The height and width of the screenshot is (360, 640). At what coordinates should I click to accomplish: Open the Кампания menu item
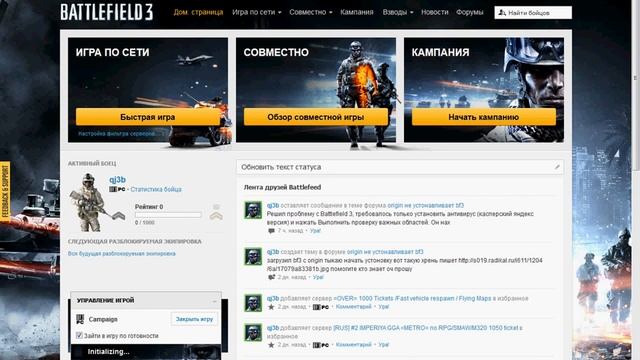pos(357,12)
